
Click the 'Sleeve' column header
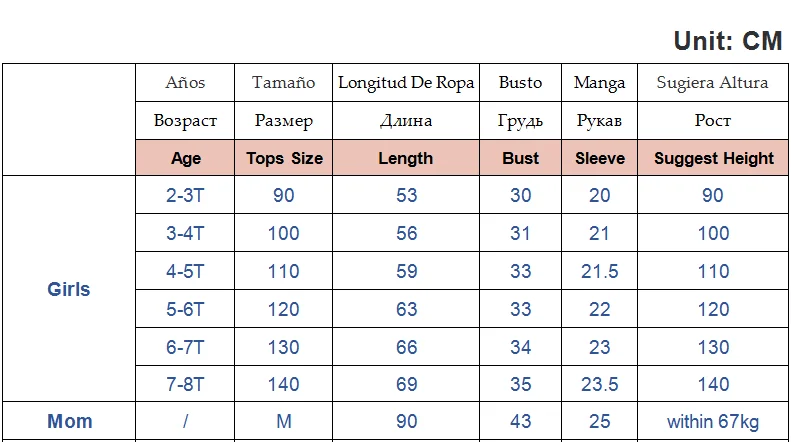coord(600,158)
